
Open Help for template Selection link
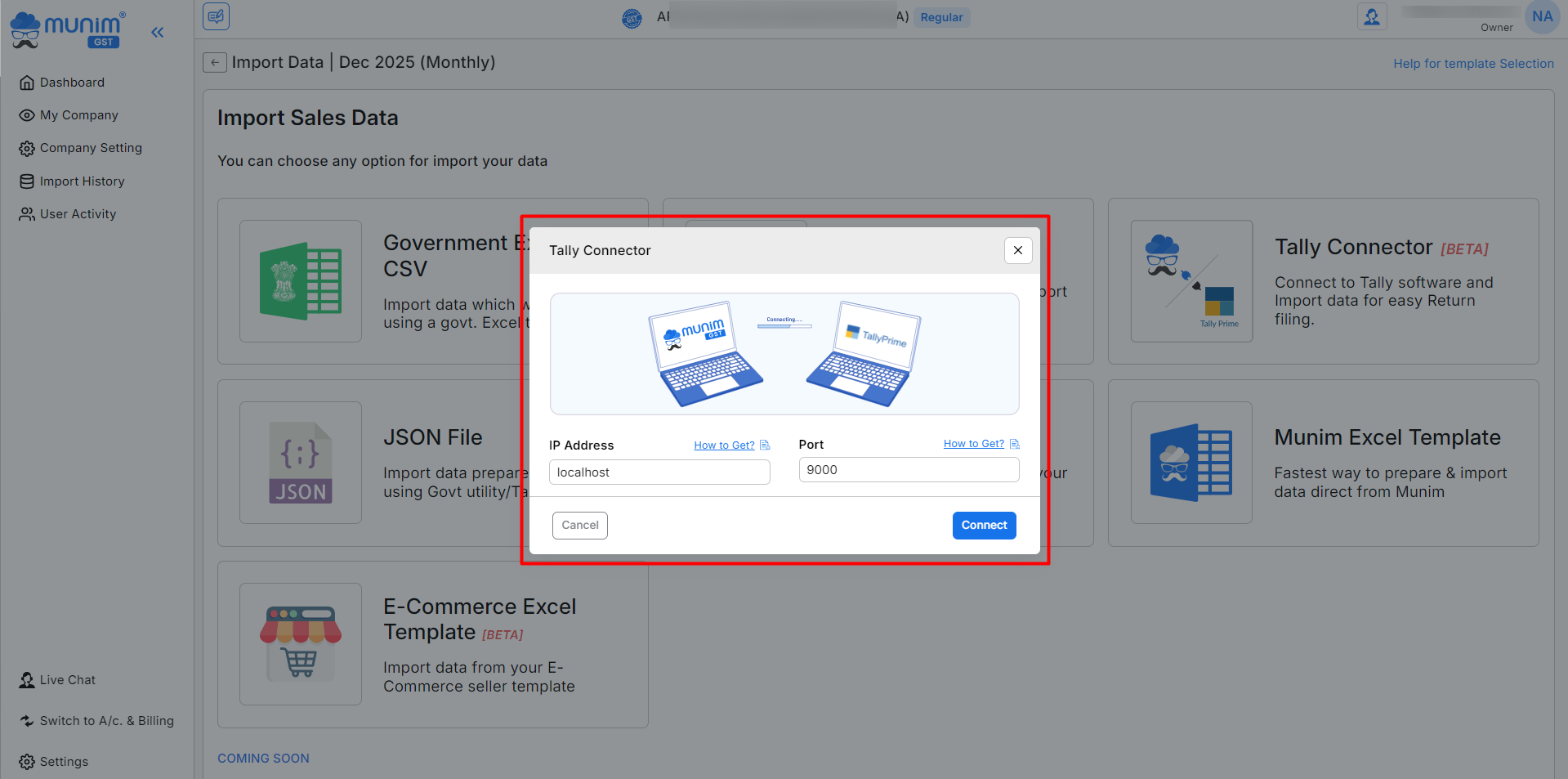(x=1473, y=64)
